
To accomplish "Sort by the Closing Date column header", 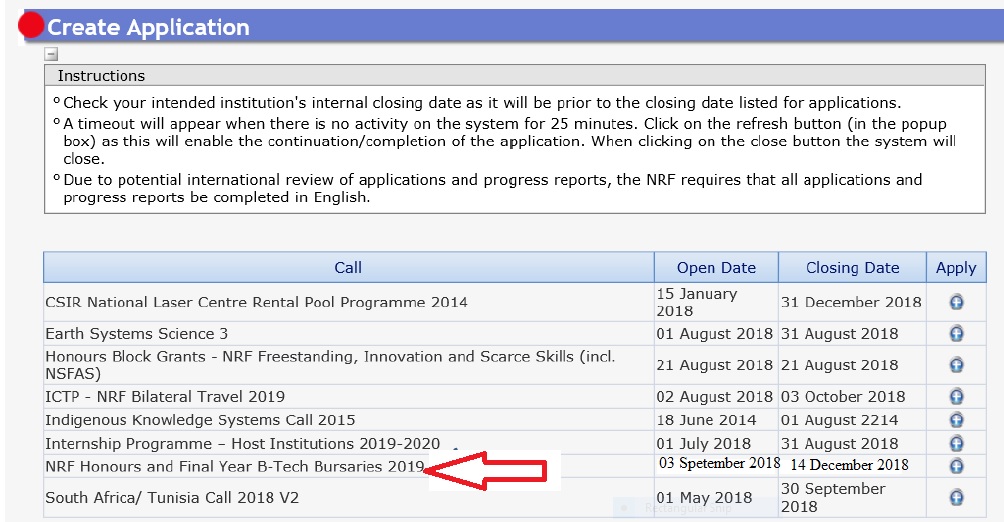I will pyautogui.click(x=852, y=267).
